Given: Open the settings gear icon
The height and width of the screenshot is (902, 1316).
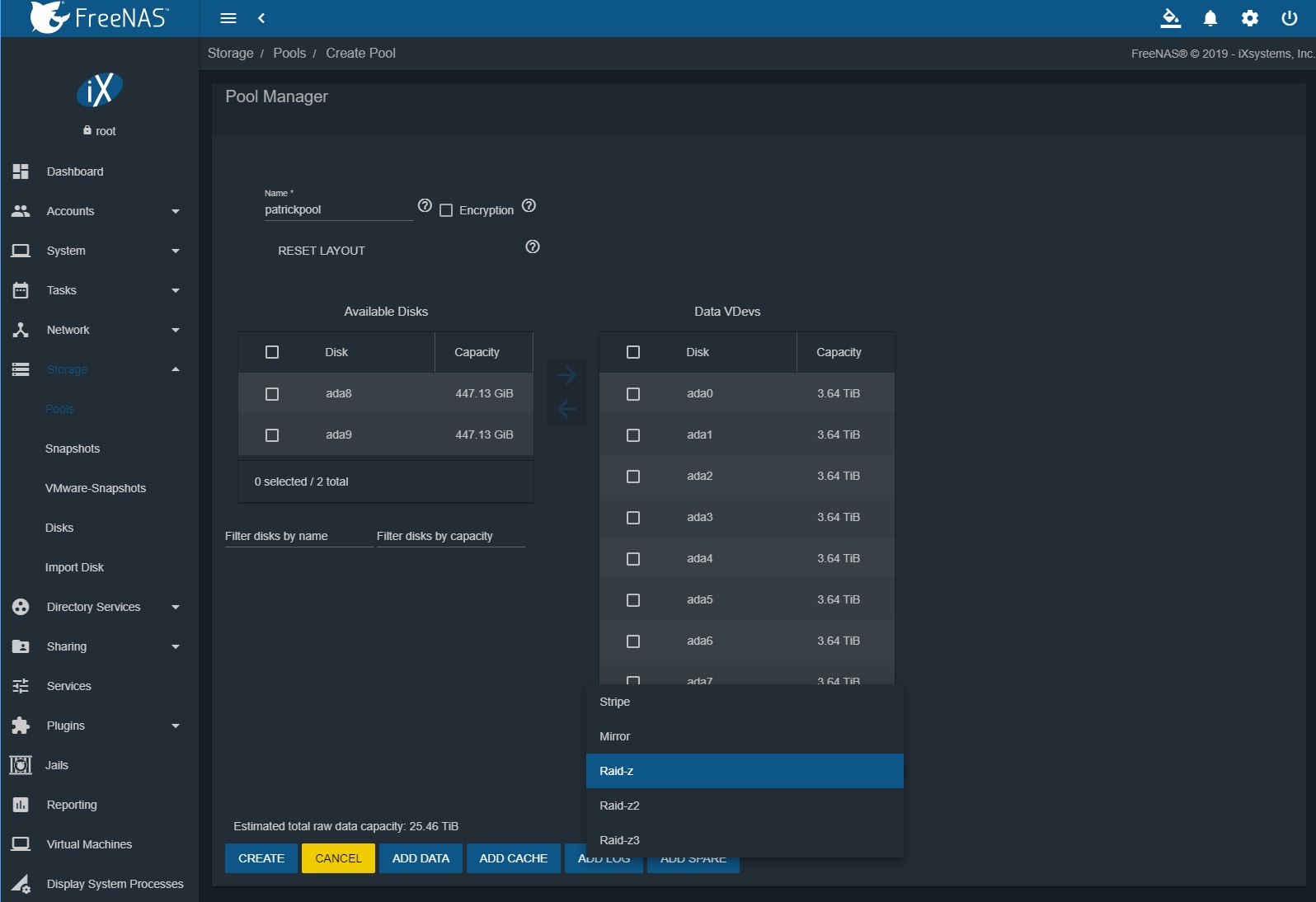Looking at the screenshot, I should click(1249, 18).
